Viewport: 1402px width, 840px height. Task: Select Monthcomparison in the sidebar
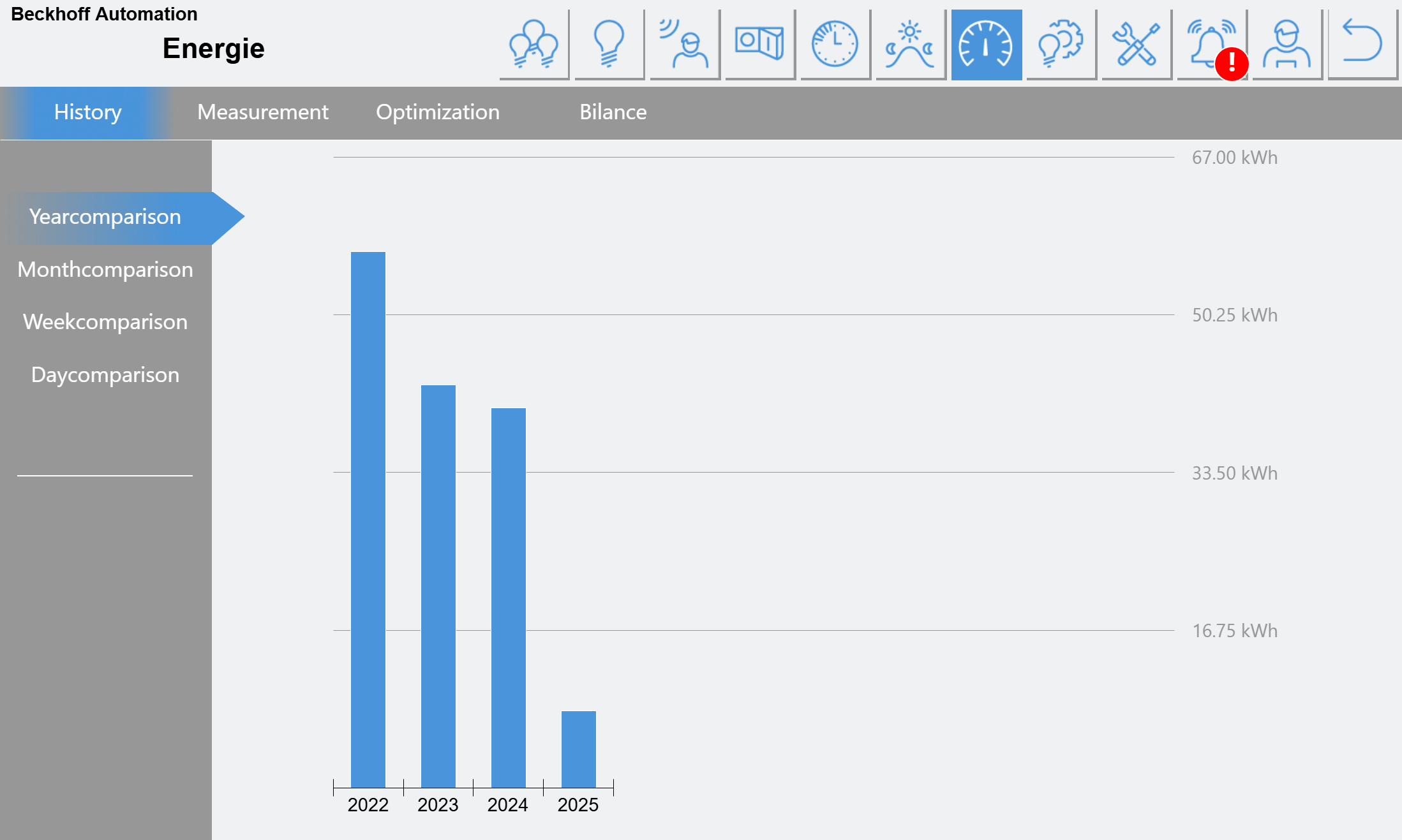(x=105, y=270)
